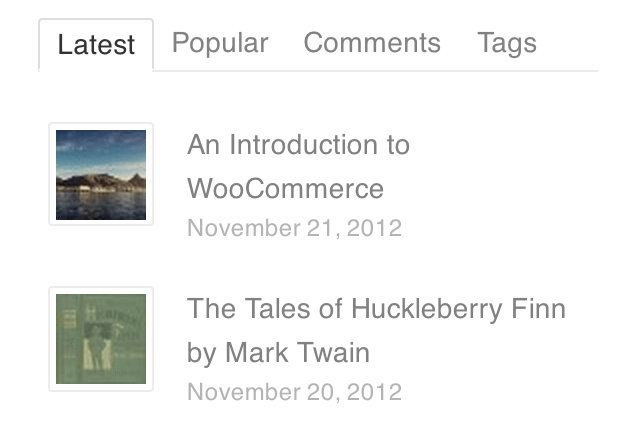This screenshot has width=634, height=430.
Task: Open the Comments tab
Action: (x=372, y=42)
